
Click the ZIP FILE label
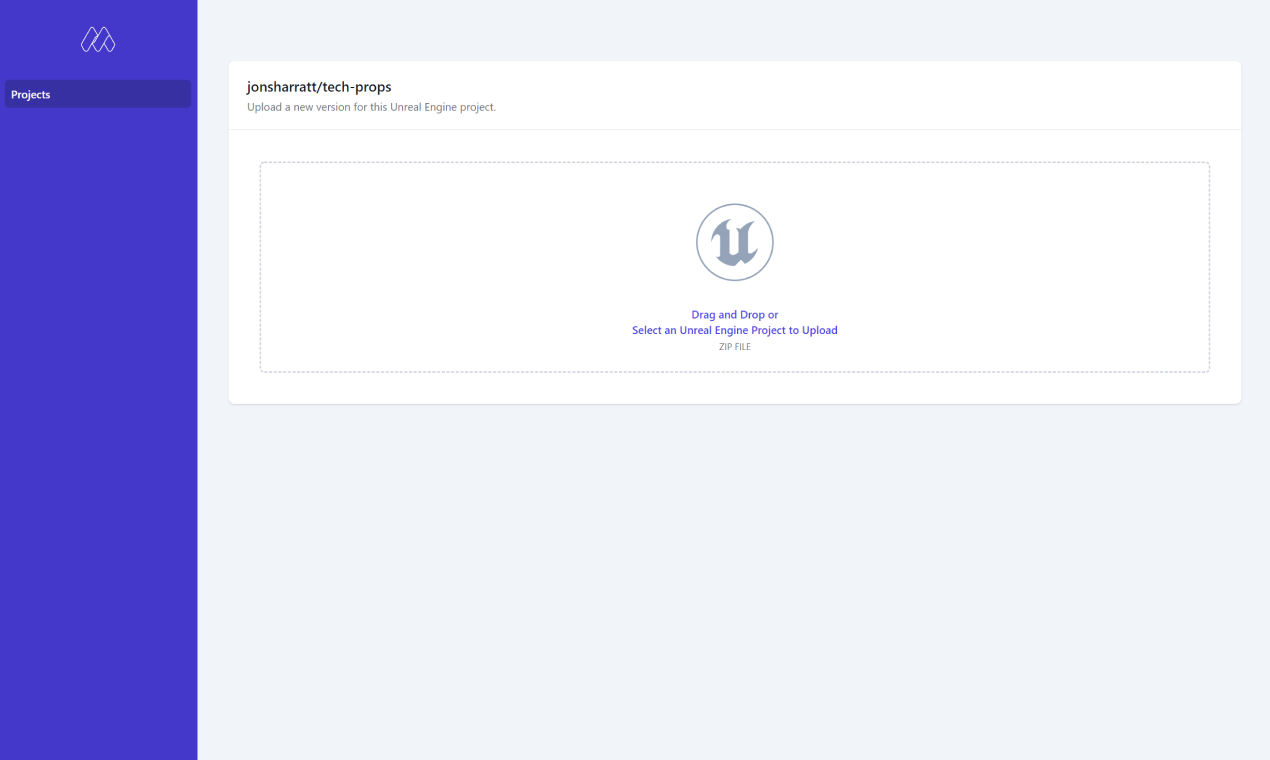coord(735,347)
